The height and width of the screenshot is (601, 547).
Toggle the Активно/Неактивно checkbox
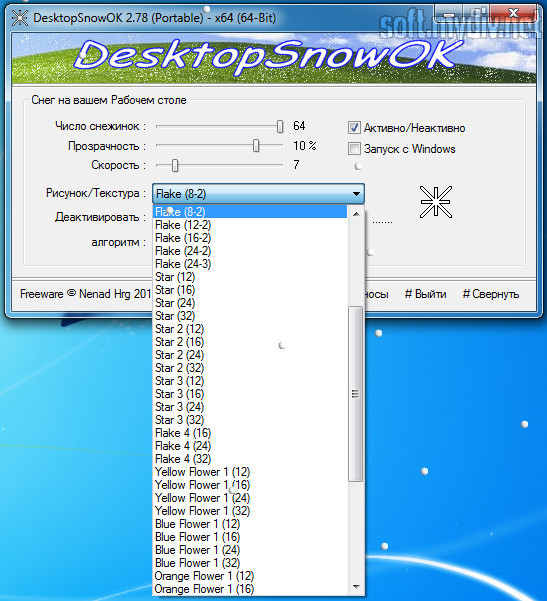click(354, 128)
